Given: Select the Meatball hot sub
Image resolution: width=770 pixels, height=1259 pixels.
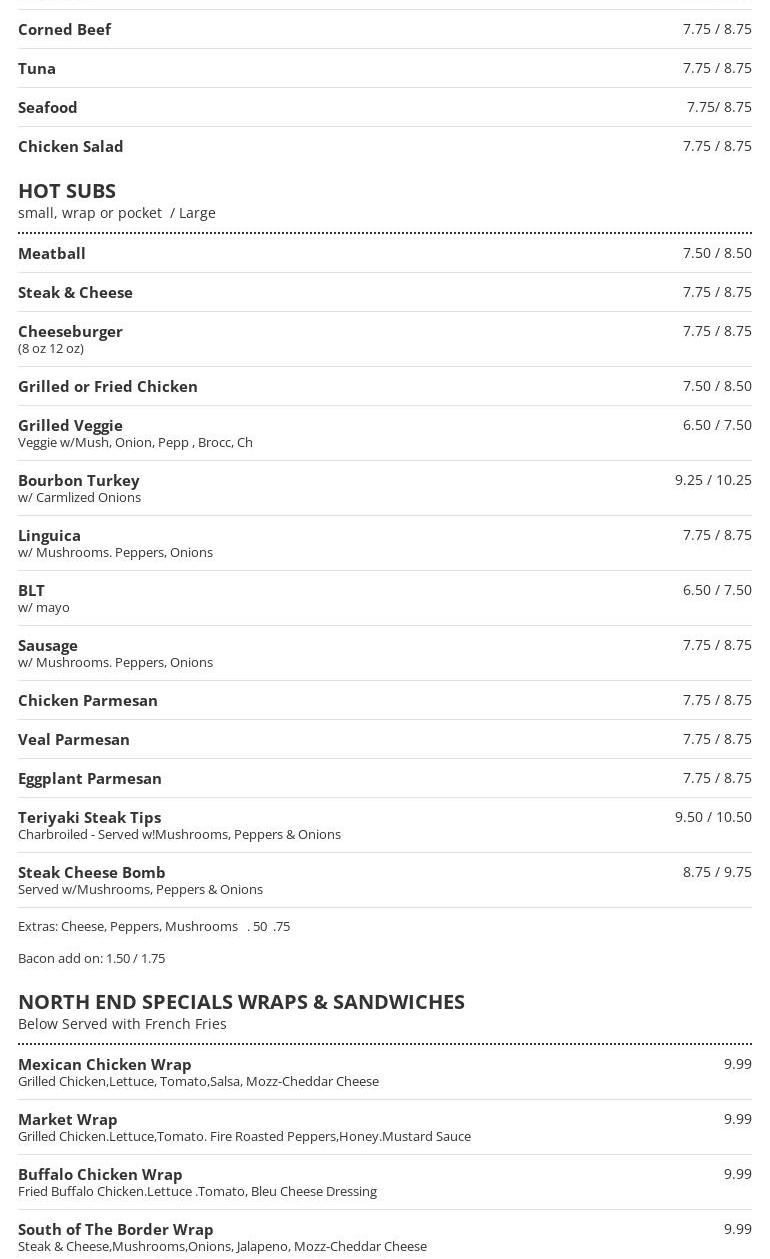Looking at the screenshot, I should coord(52,253).
